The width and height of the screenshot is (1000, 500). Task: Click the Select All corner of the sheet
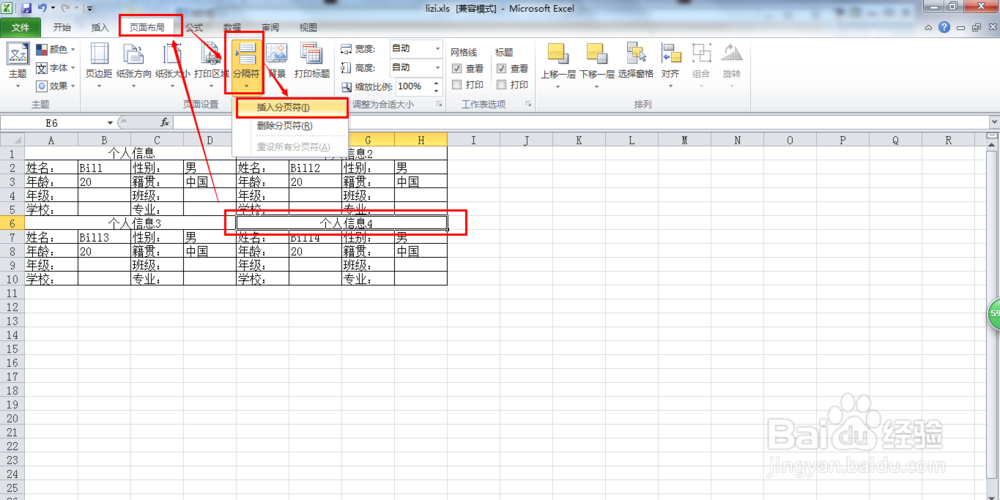pos(12,140)
